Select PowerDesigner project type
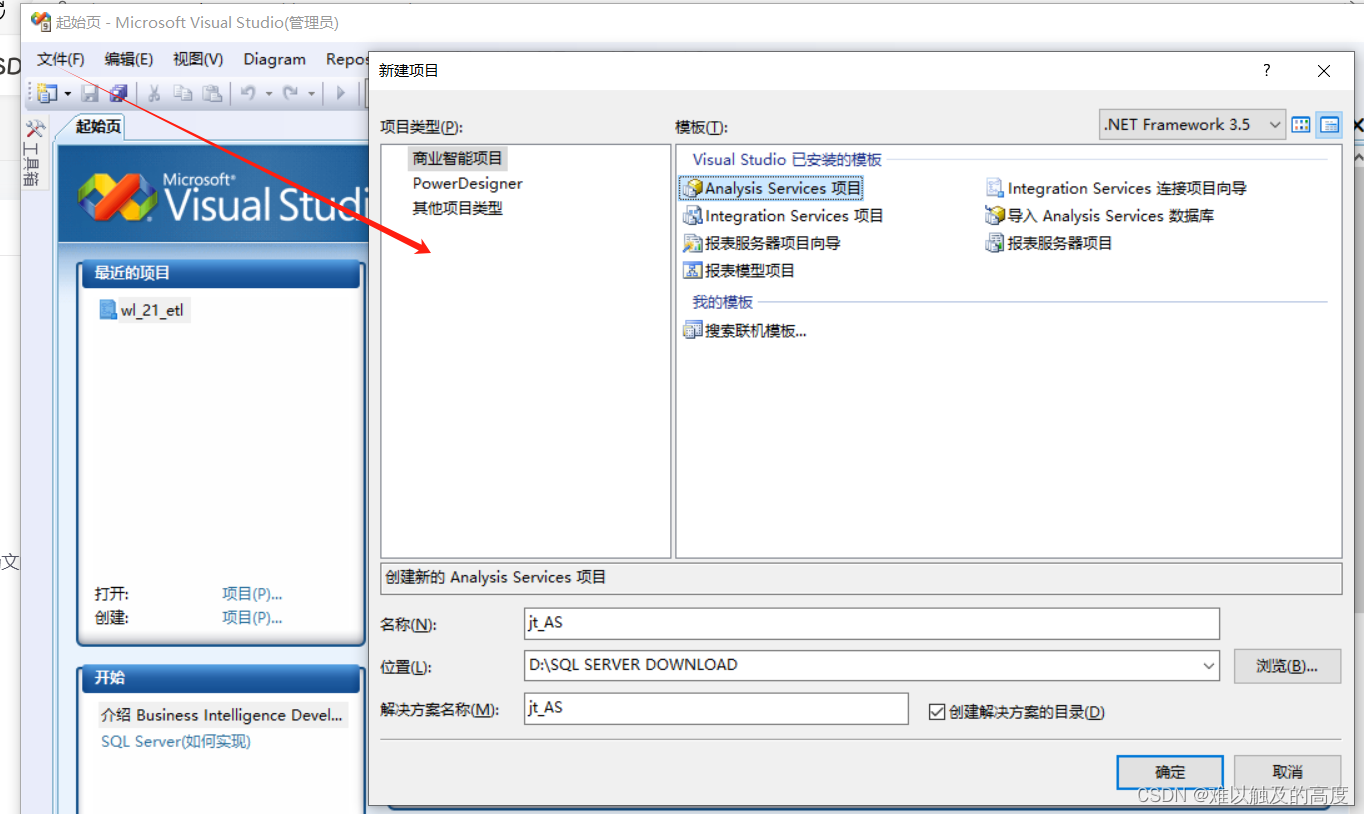The width and height of the screenshot is (1364, 814). click(468, 183)
